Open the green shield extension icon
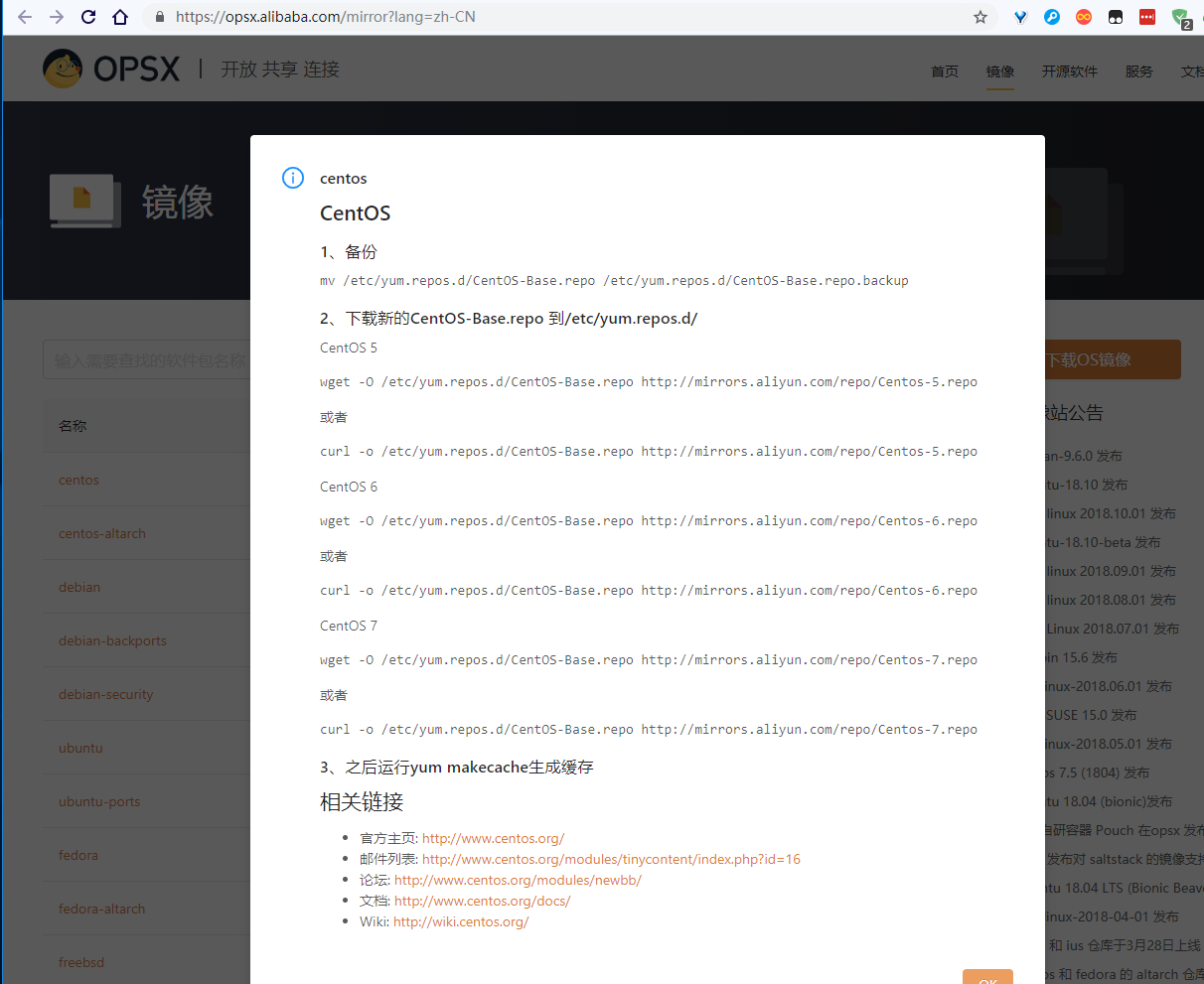 [x=1180, y=18]
